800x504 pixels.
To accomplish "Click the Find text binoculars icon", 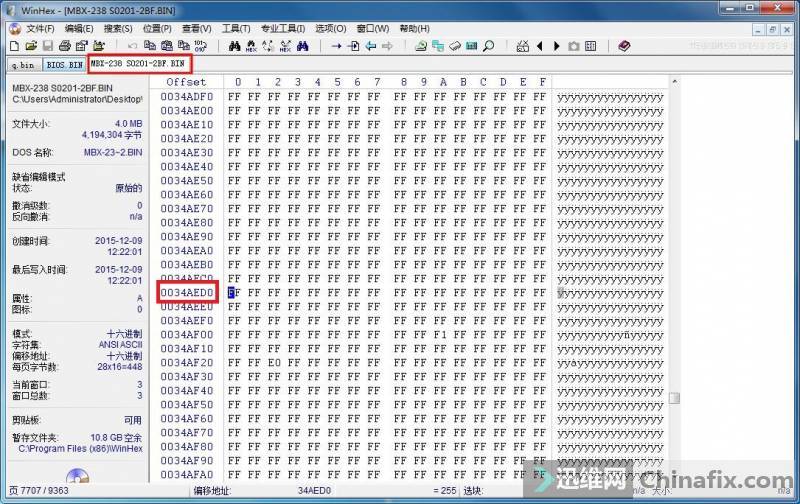I will tap(235, 46).
